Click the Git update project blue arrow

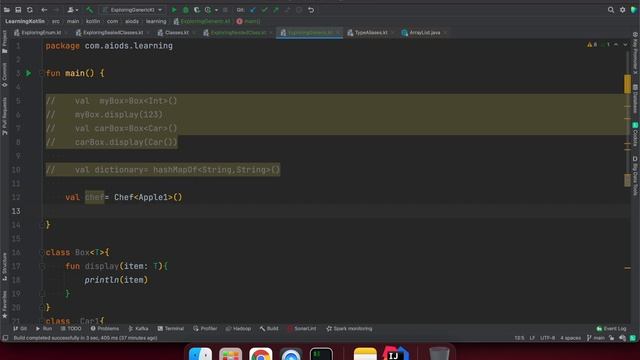[253, 10]
